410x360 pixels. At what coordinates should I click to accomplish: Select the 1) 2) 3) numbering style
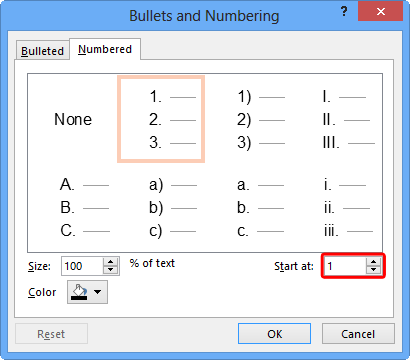click(261, 119)
